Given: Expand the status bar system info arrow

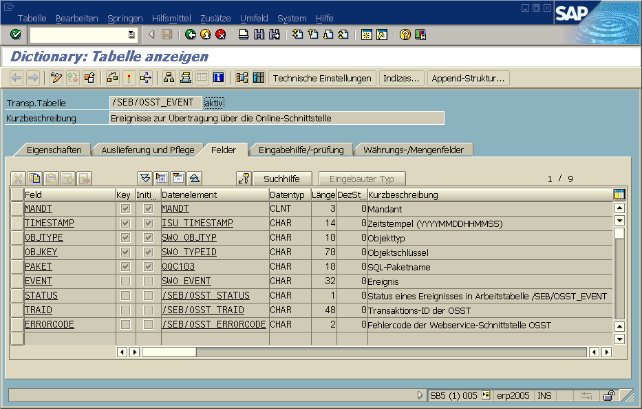Looking at the screenshot, I should pos(422,395).
